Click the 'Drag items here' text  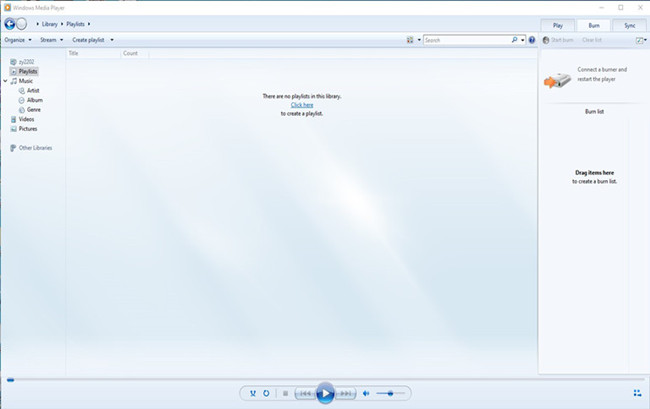[x=594, y=172]
